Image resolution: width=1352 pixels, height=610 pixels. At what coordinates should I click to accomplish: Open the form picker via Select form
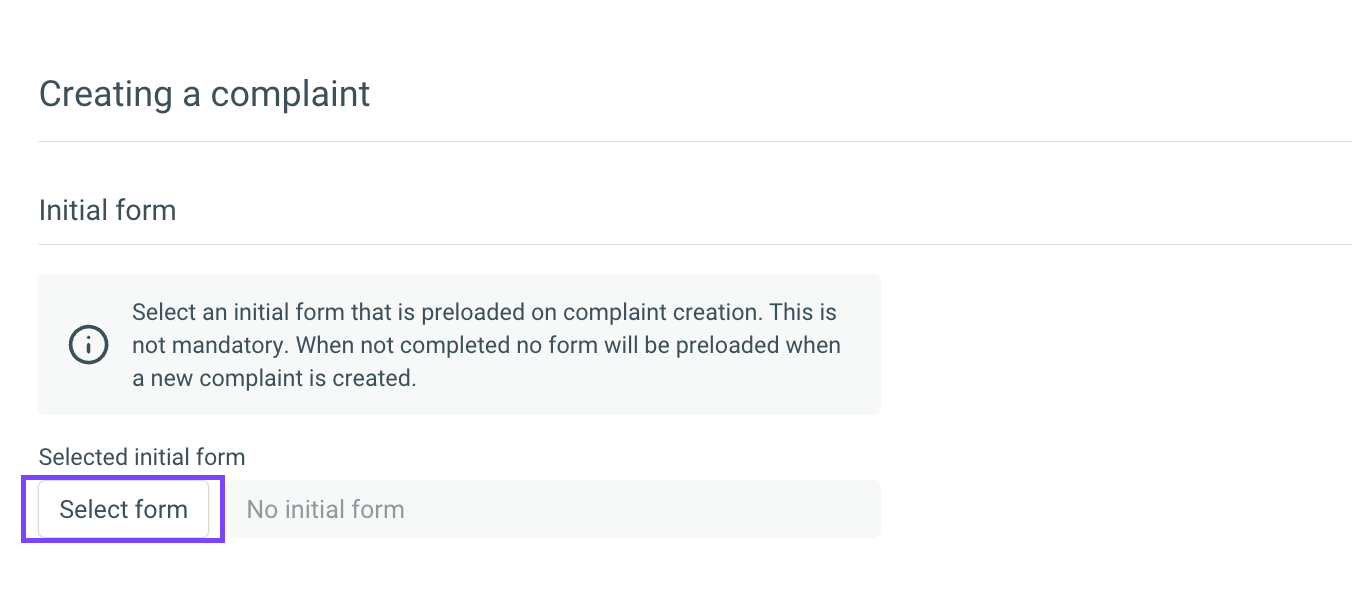click(123, 509)
